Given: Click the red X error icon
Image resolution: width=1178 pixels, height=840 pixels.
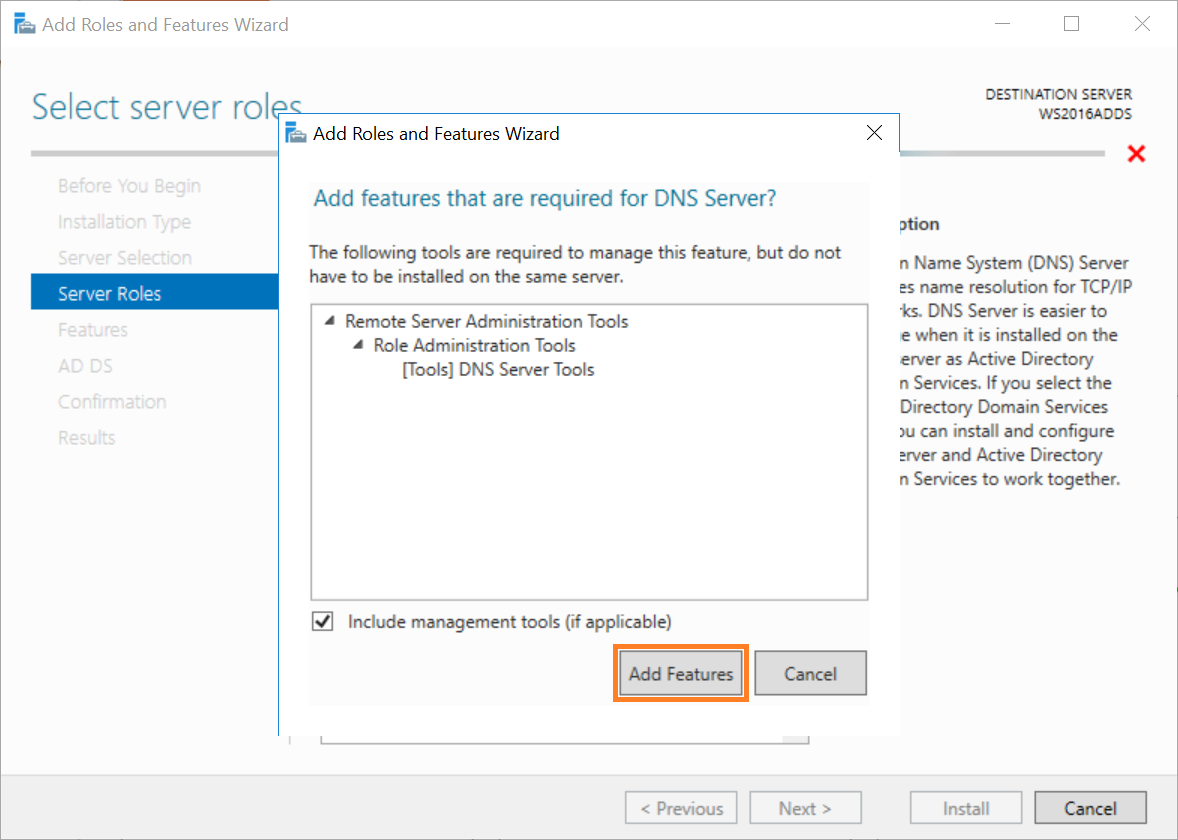Looking at the screenshot, I should point(1136,154).
